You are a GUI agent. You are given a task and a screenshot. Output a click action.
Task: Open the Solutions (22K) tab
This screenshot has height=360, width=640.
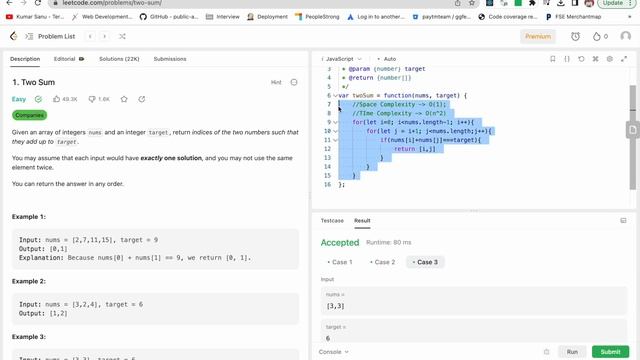pyautogui.click(x=119, y=59)
